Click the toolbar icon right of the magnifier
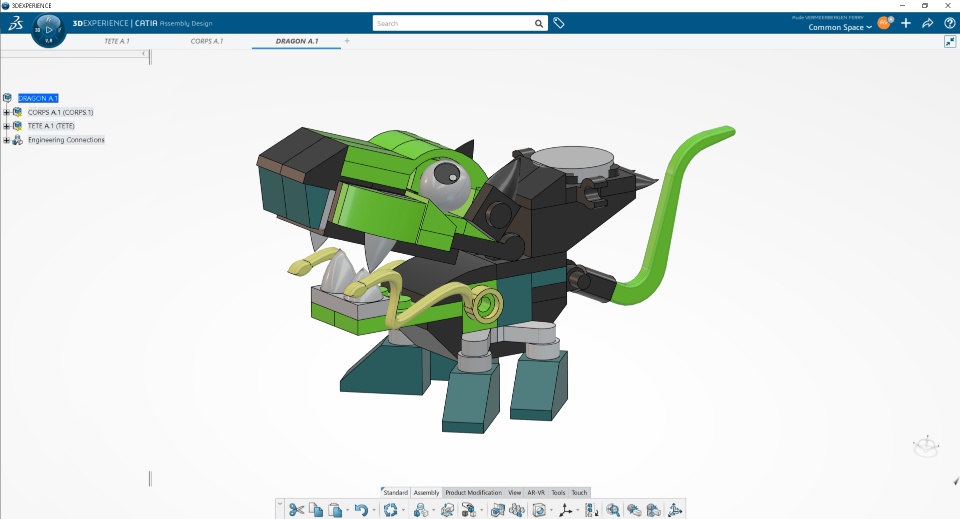Viewport: 960px width, 519px height. click(634, 510)
